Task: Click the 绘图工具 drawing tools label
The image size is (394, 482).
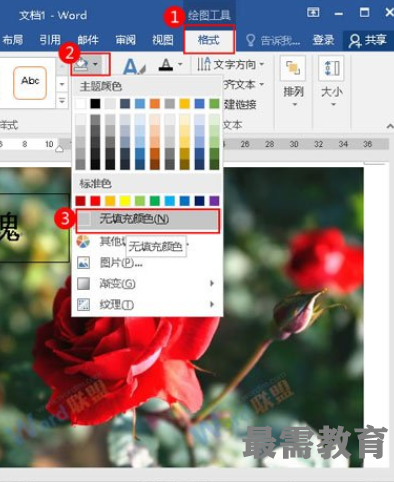Action: (x=209, y=15)
